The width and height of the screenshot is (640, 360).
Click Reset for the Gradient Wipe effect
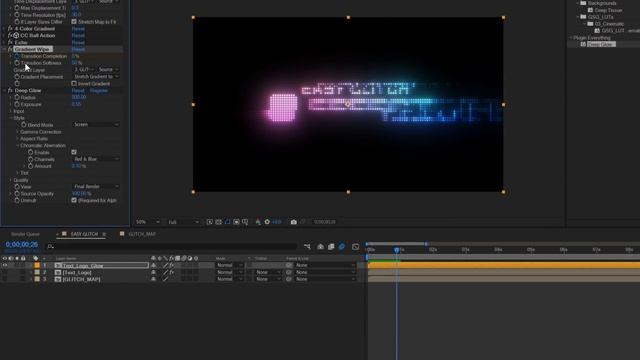pos(78,49)
